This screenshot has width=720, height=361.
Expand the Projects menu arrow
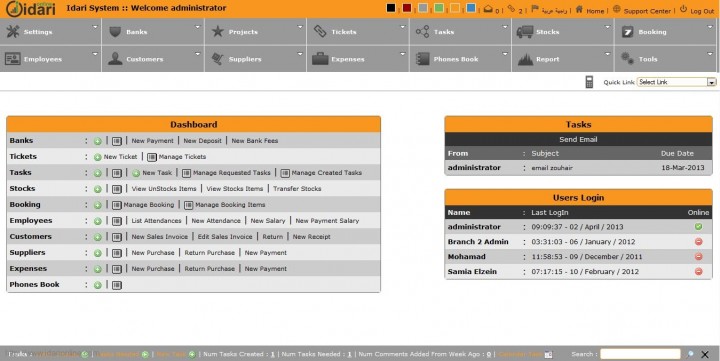pyautogui.click(x=300, y=27)
